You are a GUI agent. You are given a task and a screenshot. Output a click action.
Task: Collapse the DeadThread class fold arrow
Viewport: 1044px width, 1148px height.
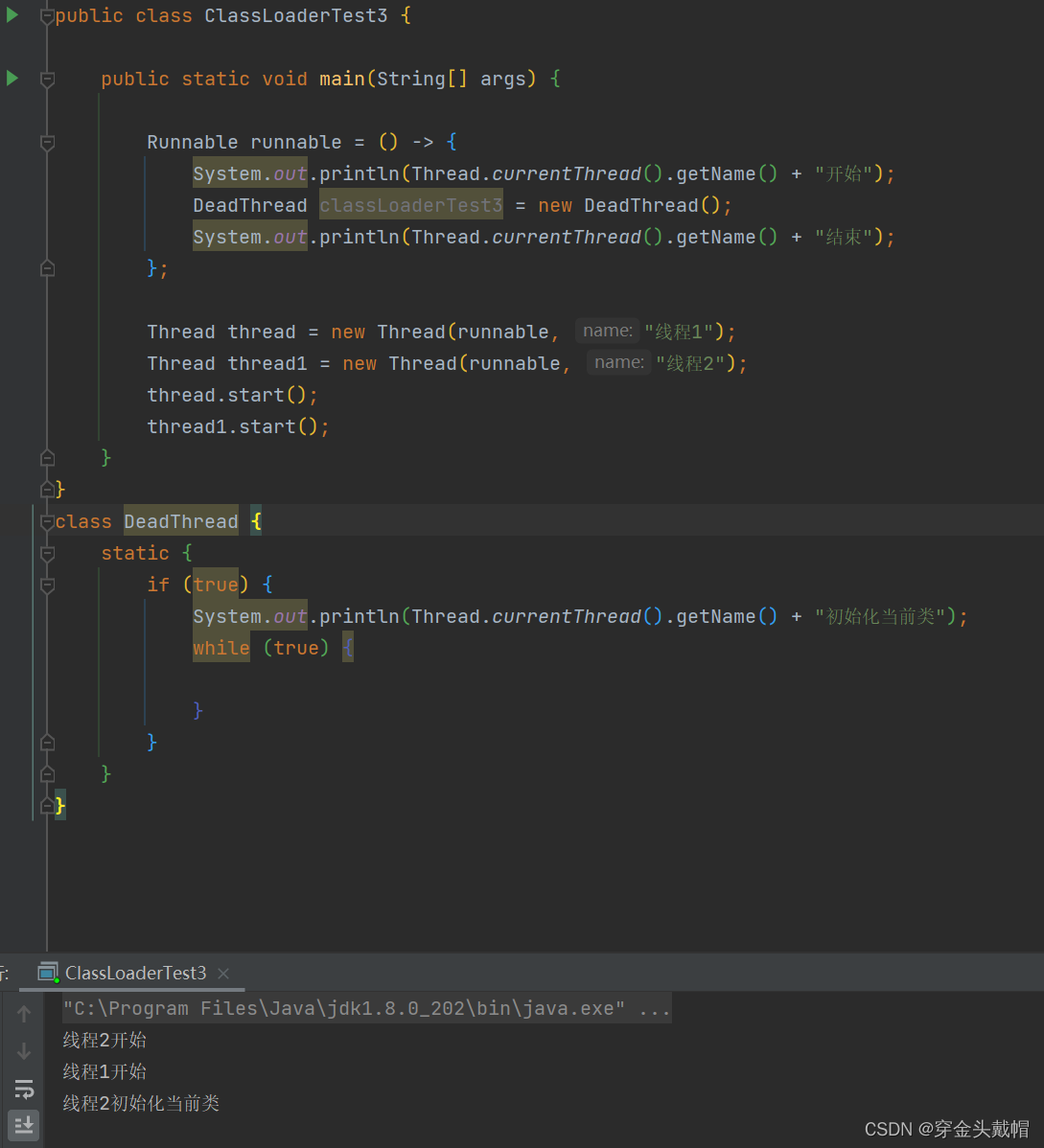[47, 522]
